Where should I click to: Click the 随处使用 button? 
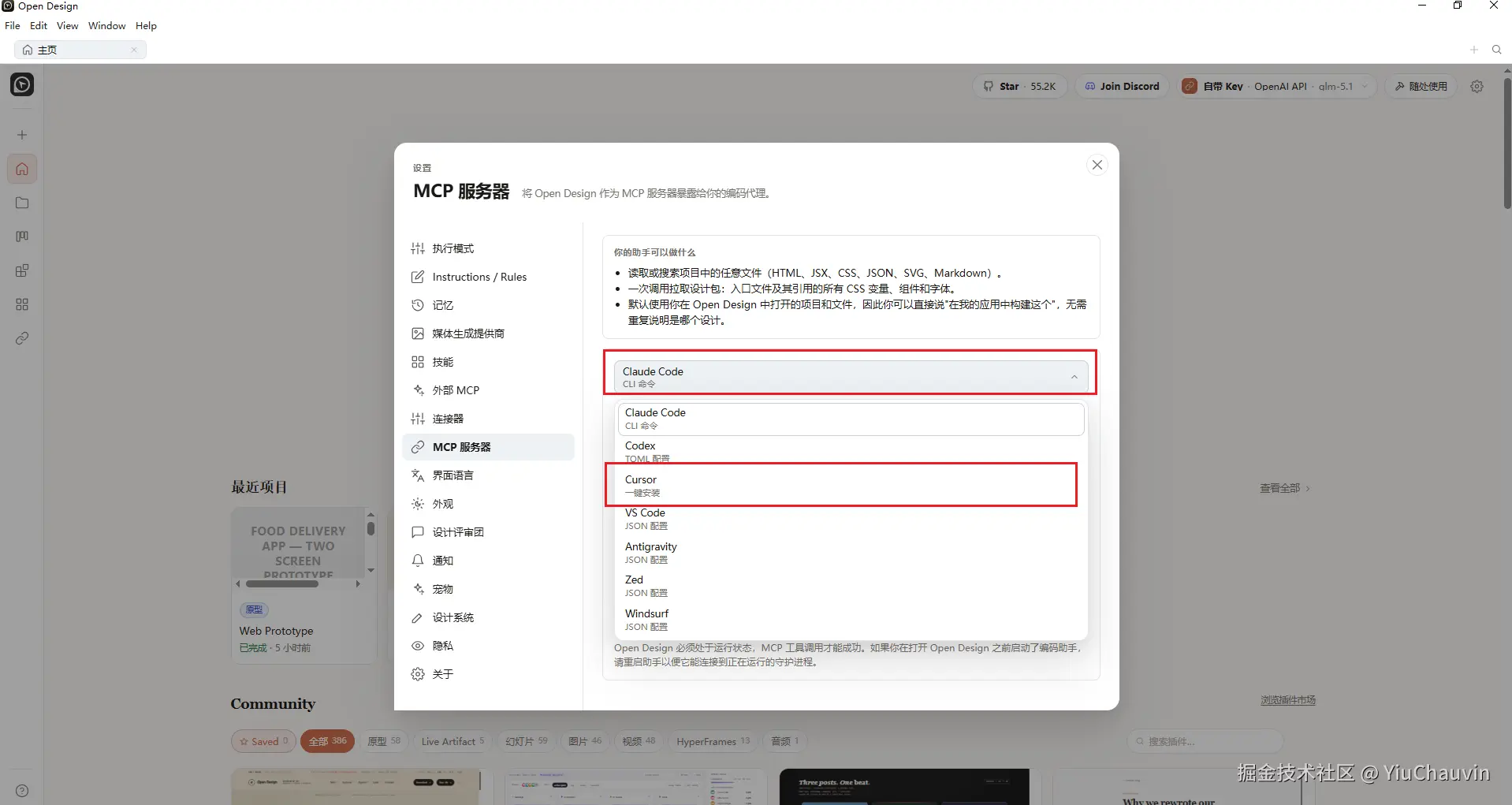[x=1421, y=87]
